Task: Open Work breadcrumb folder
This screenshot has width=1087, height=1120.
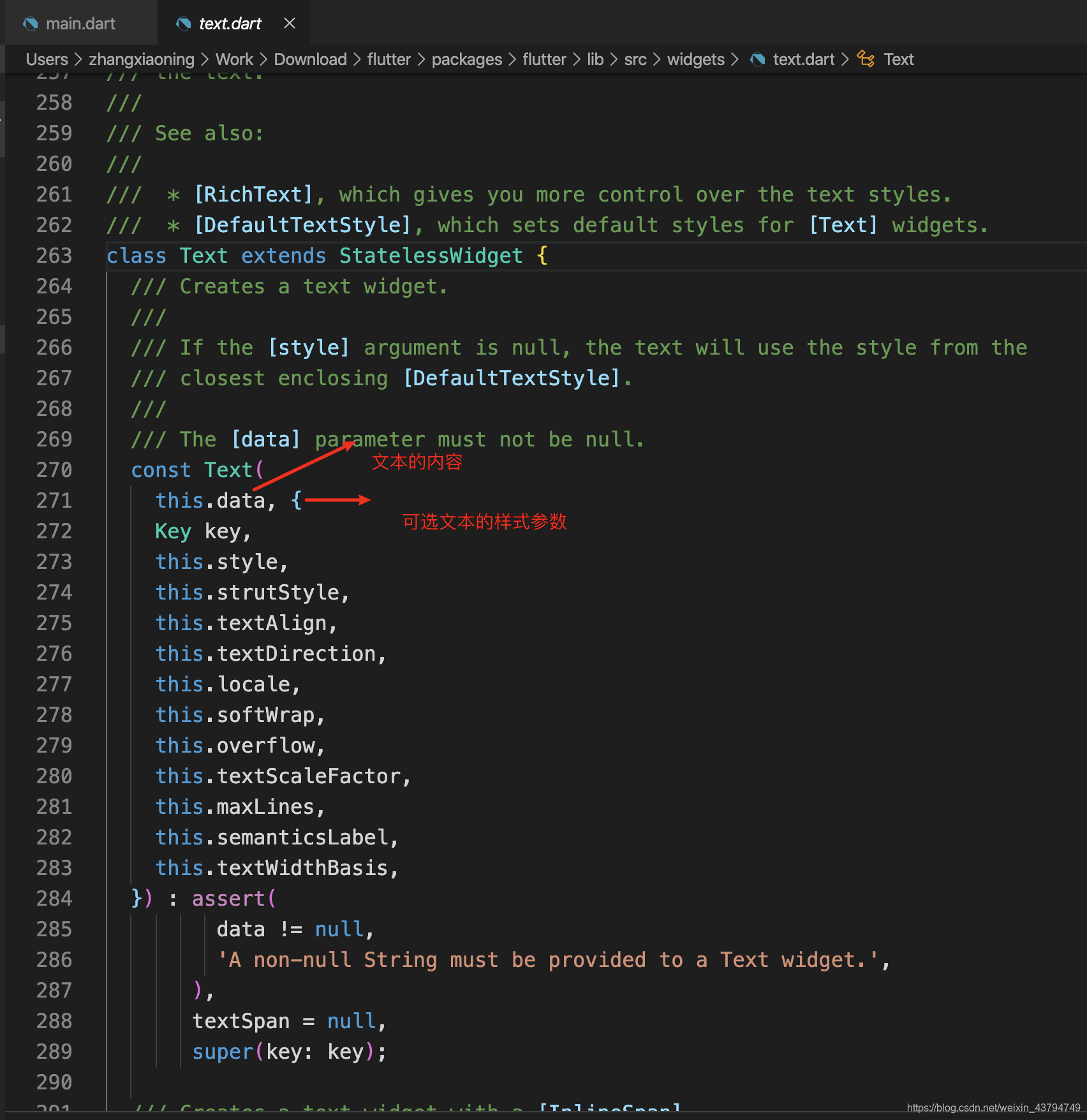Action: click(x=234, y=59)
